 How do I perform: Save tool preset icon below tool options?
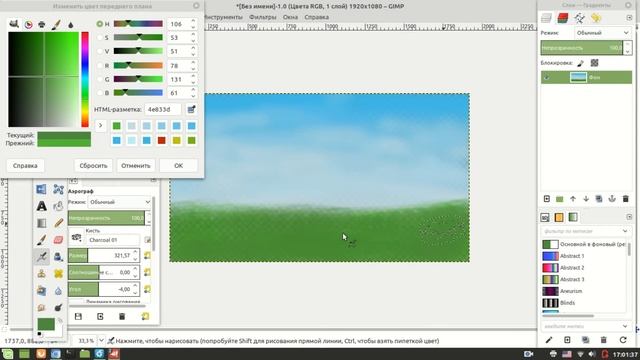tap(78, 316)
